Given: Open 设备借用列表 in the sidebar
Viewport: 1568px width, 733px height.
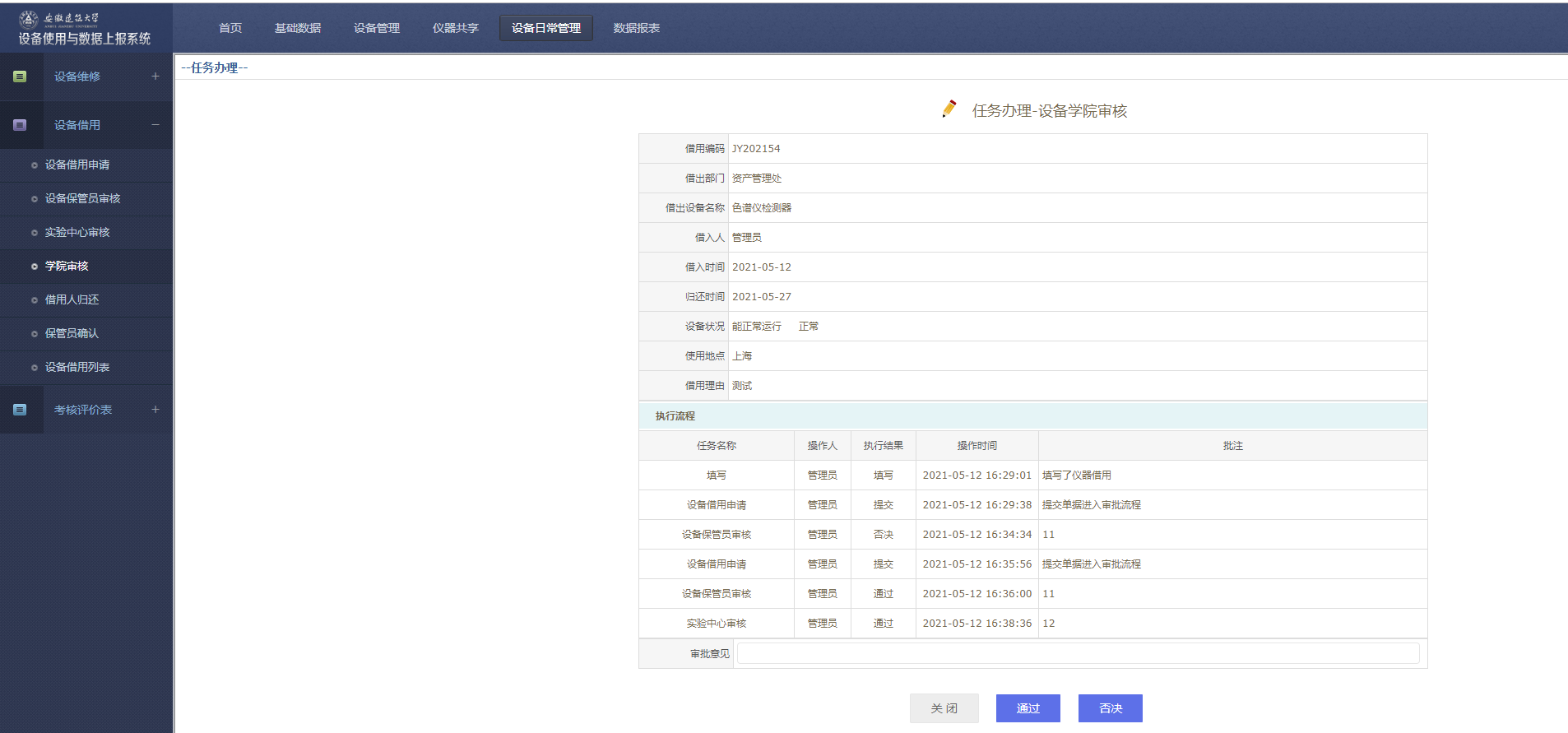Looking at the screenshot, I should pyautogui.click(x=77, y=367).
